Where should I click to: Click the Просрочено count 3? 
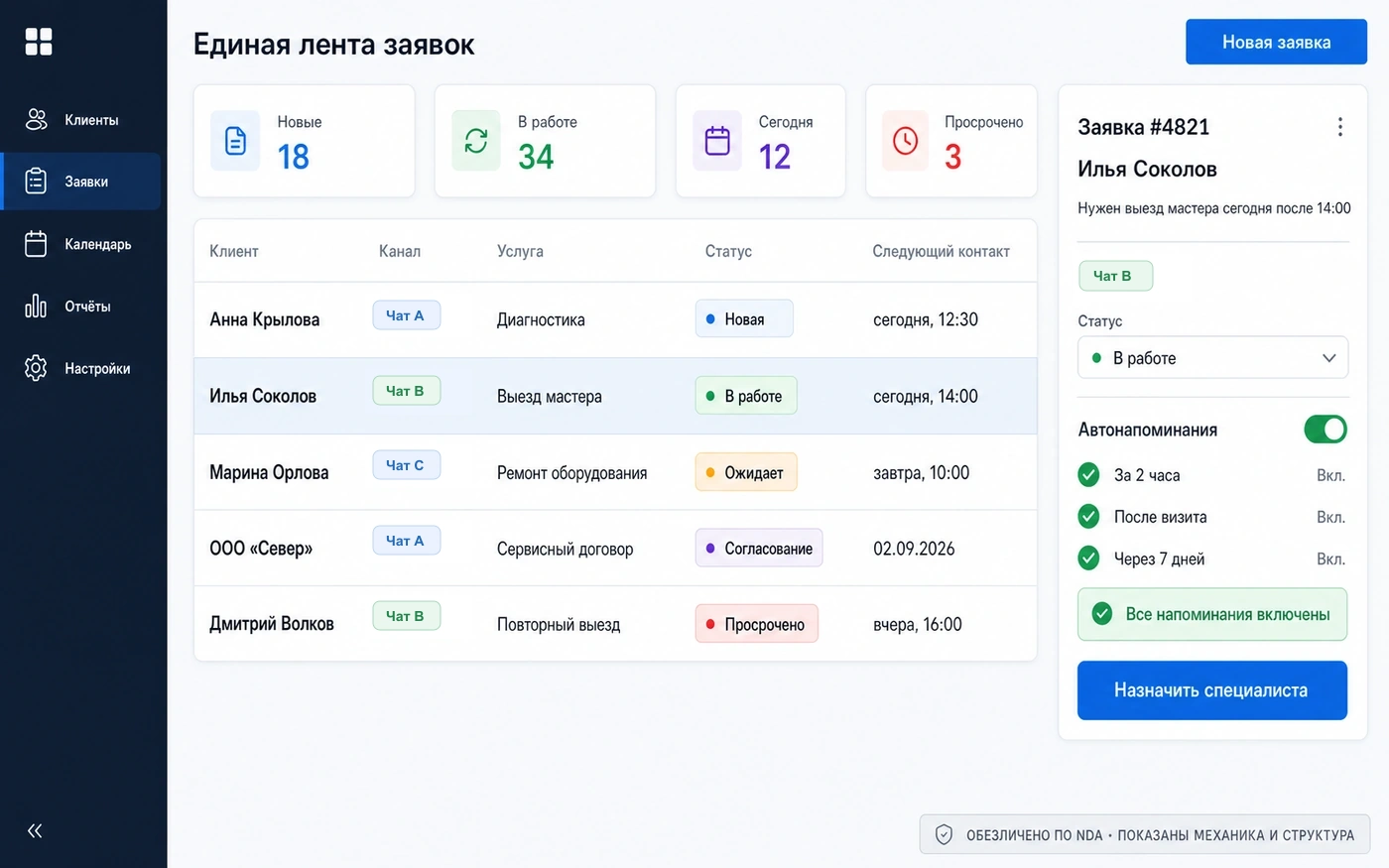[x=953, y=157]
